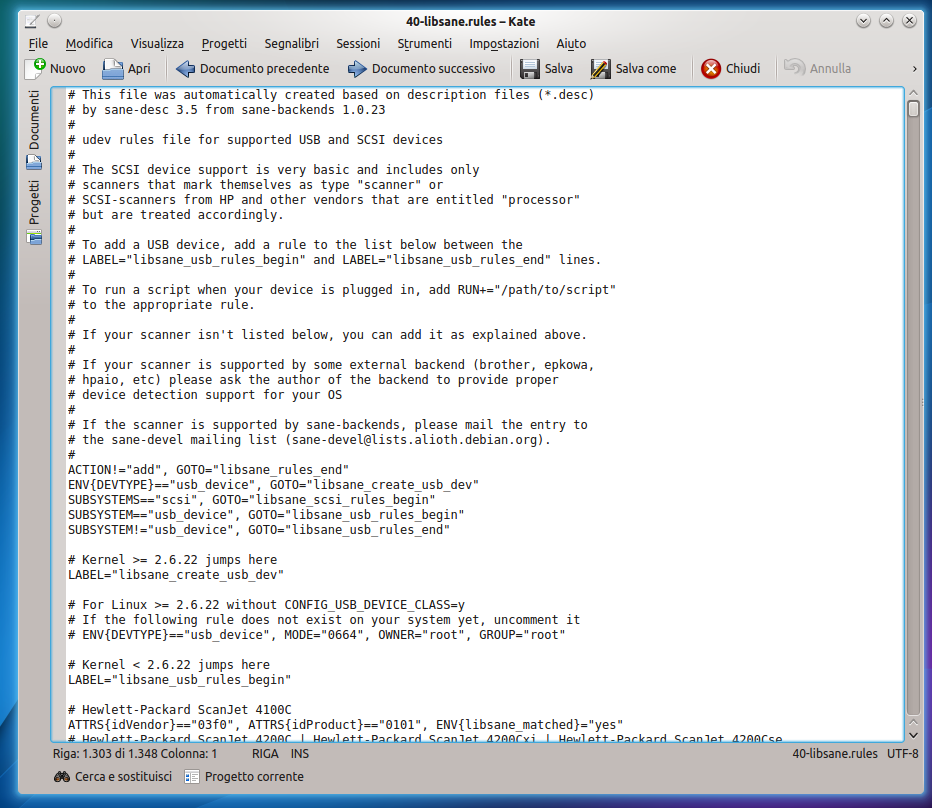The height and width of the screenshot is (808, 932).
Task: Toggle the RIGA selection mode indicator
Action: point(265,753)
